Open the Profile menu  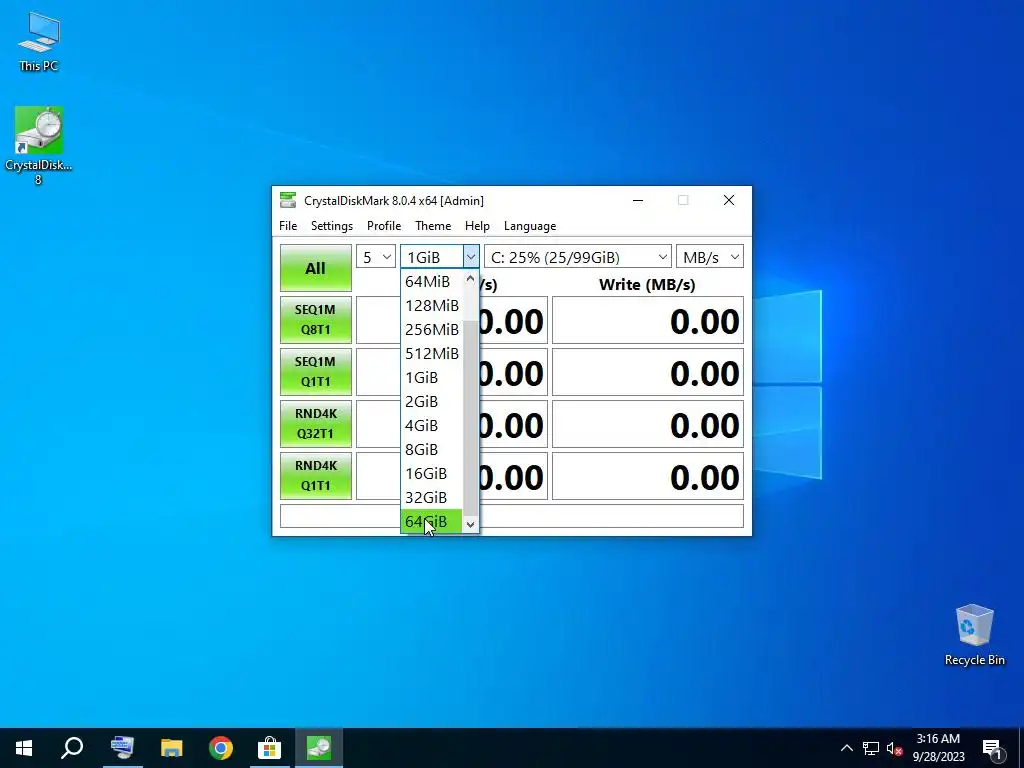(384, 226)
